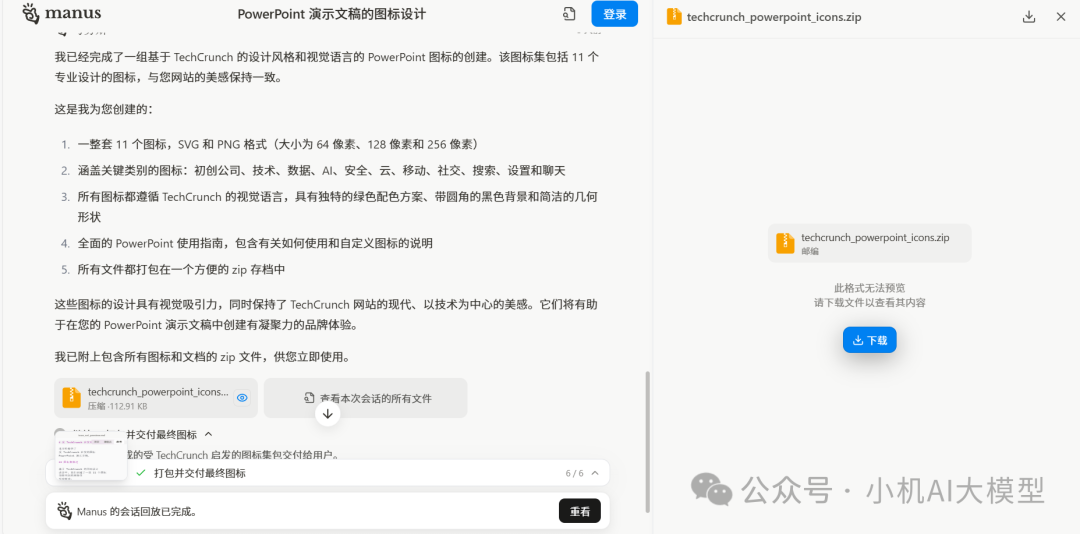Click the 压缩 · 112.91 KB file size text

pos(116,406)
